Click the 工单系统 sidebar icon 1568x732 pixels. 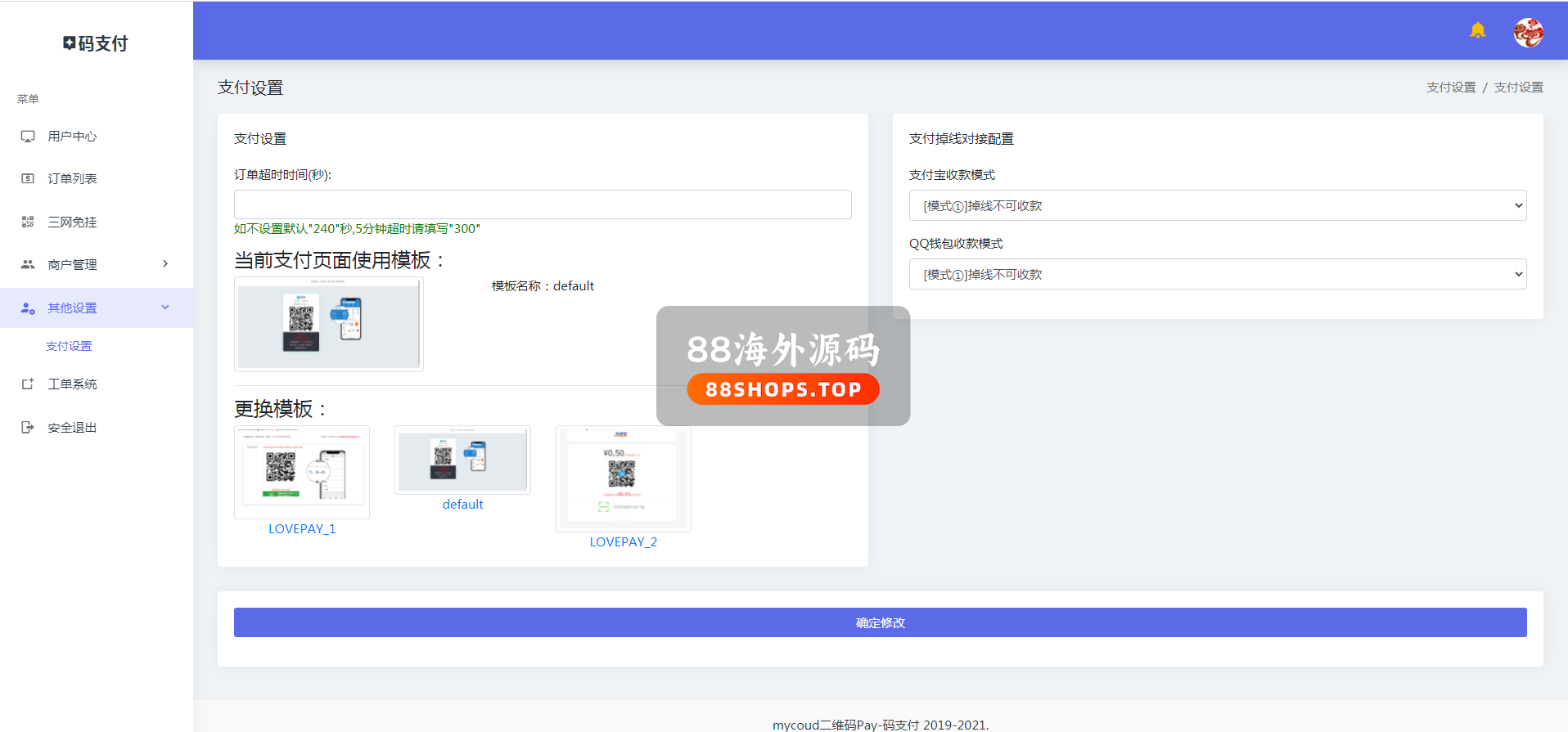point(28,384)
